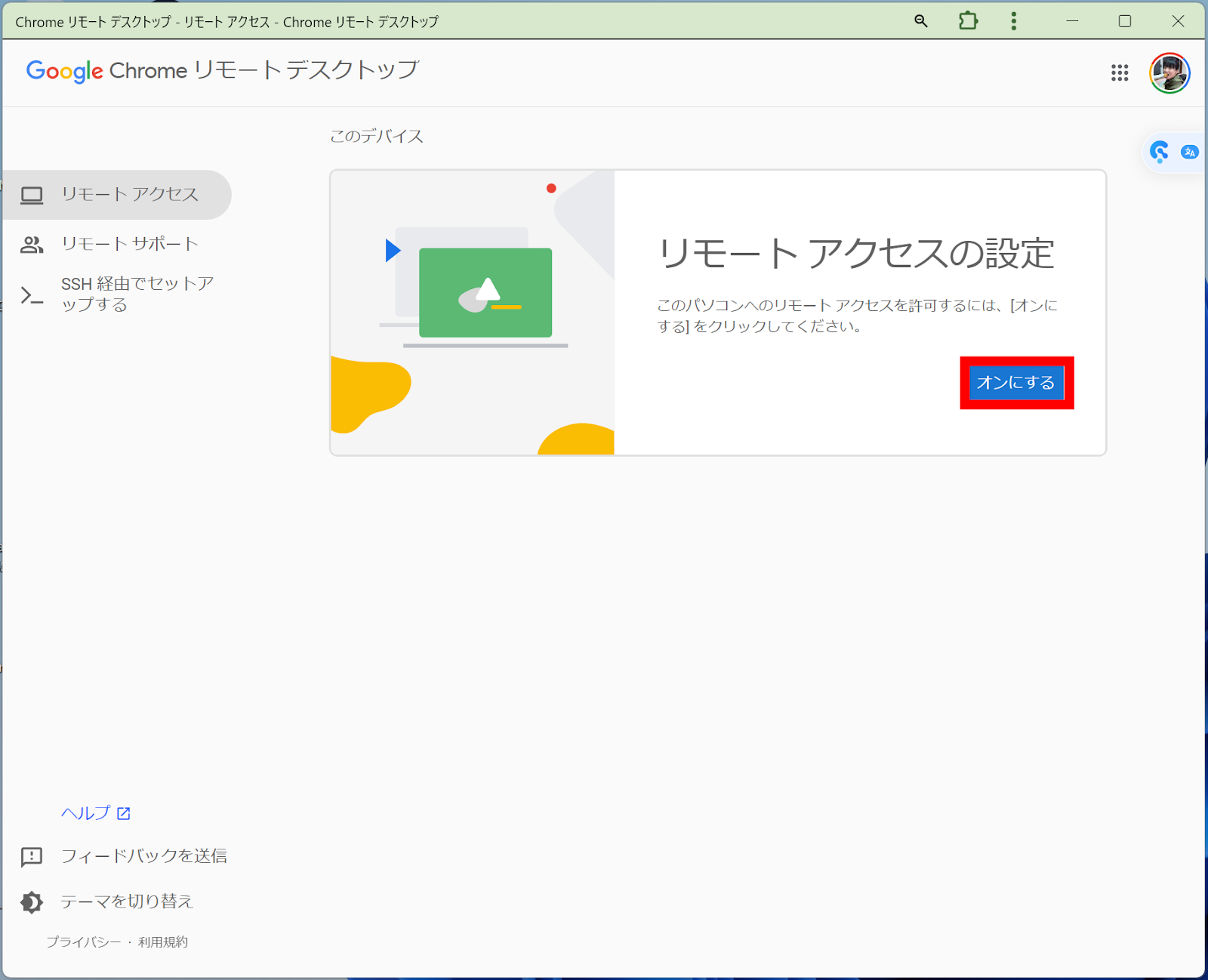This screenshot has width=1208, height=980.
Task: Open the プライバシー link
Action: (83, 942)
